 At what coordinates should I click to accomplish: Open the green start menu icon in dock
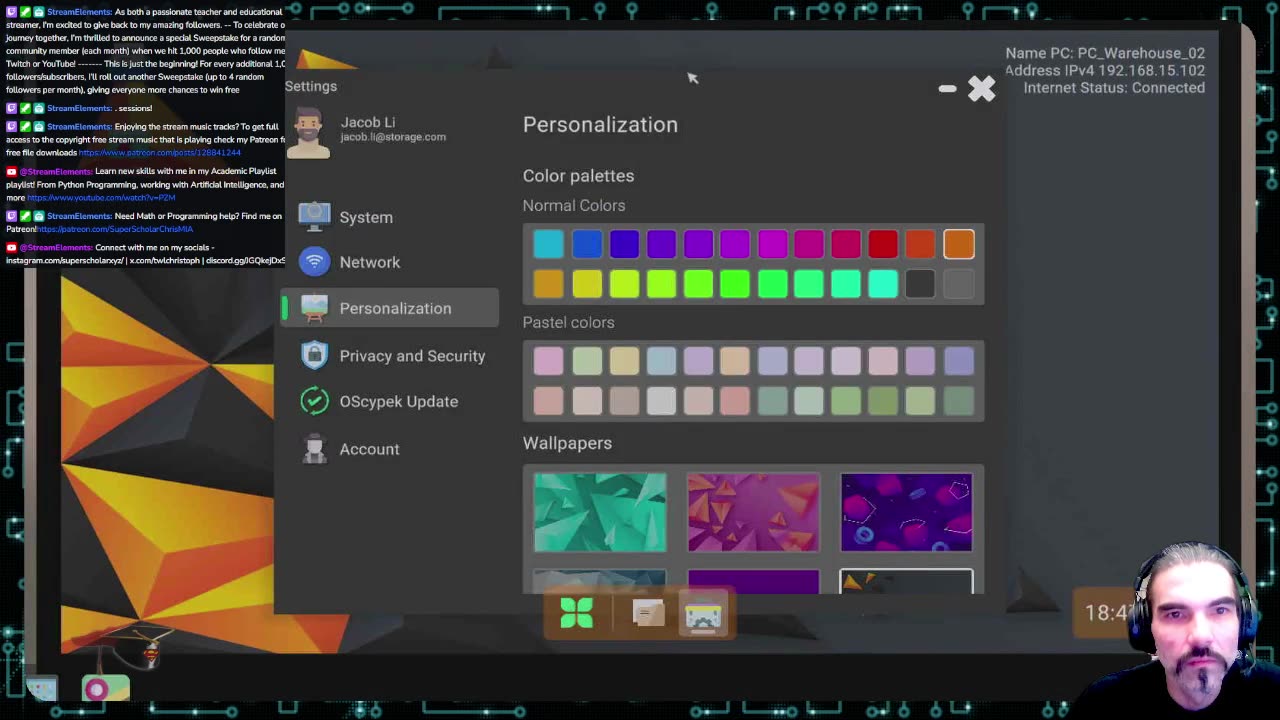click(577, 613)
